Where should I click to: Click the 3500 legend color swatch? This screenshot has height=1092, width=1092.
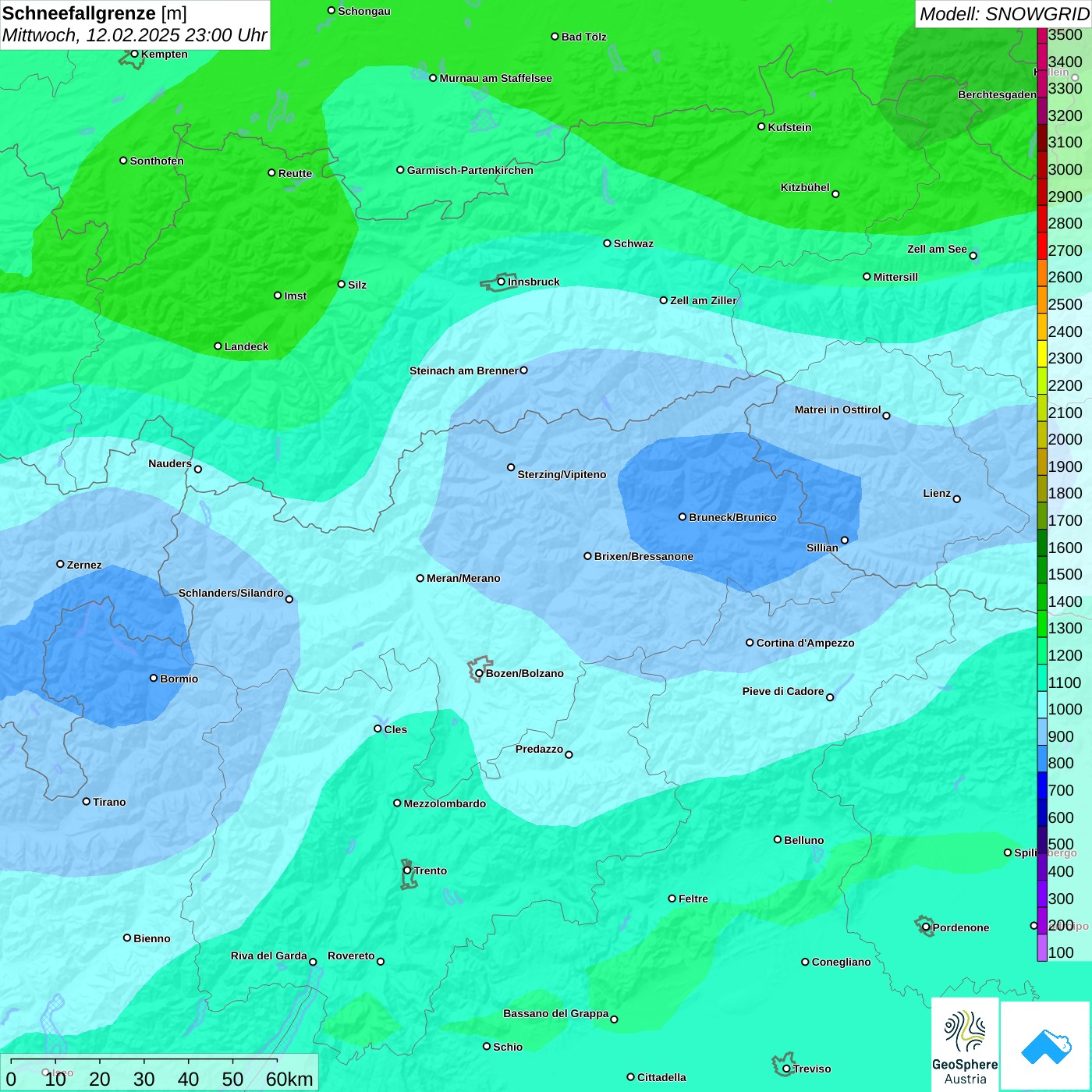(1042, 35)
